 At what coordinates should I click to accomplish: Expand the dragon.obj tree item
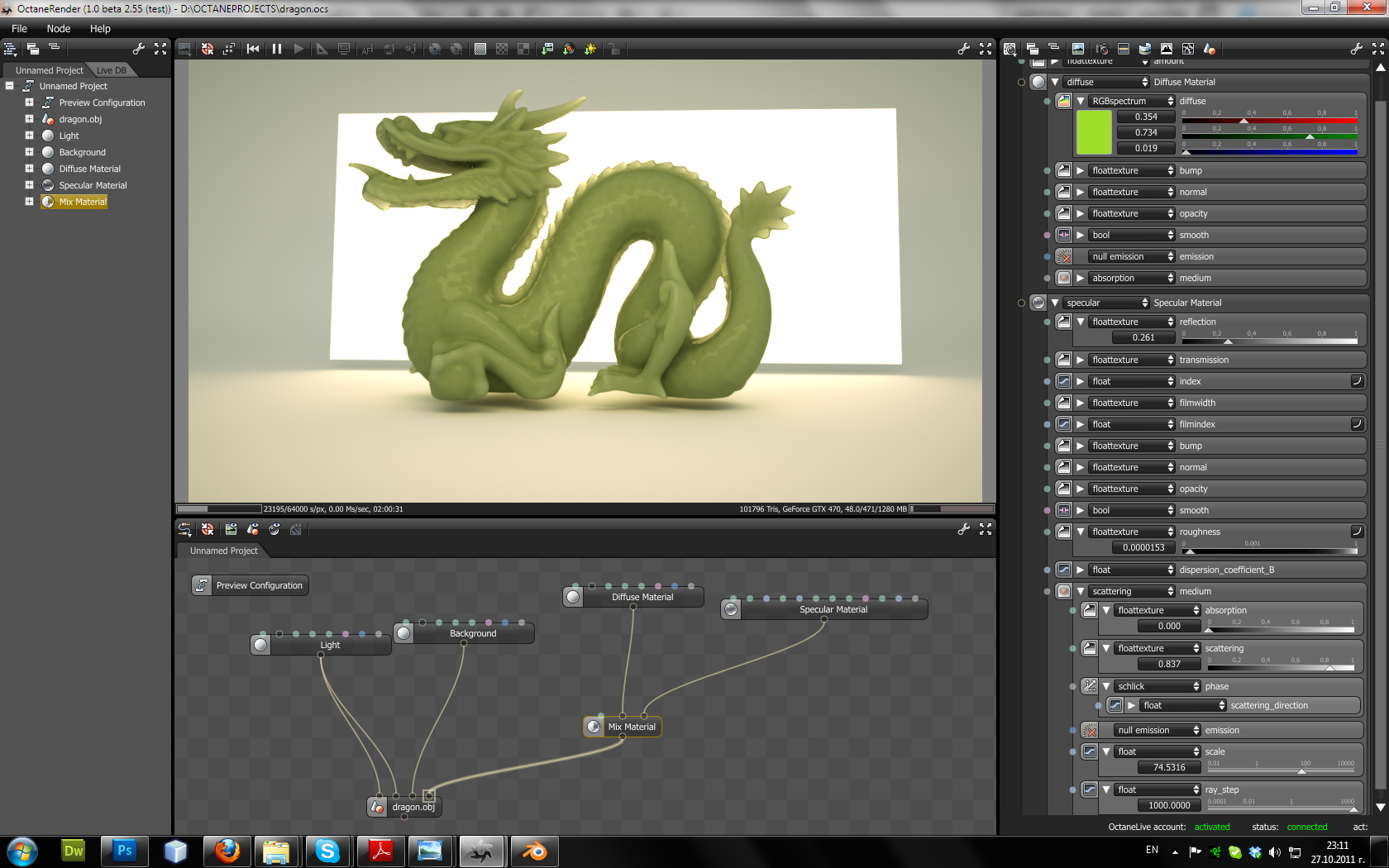click(29, 119)
